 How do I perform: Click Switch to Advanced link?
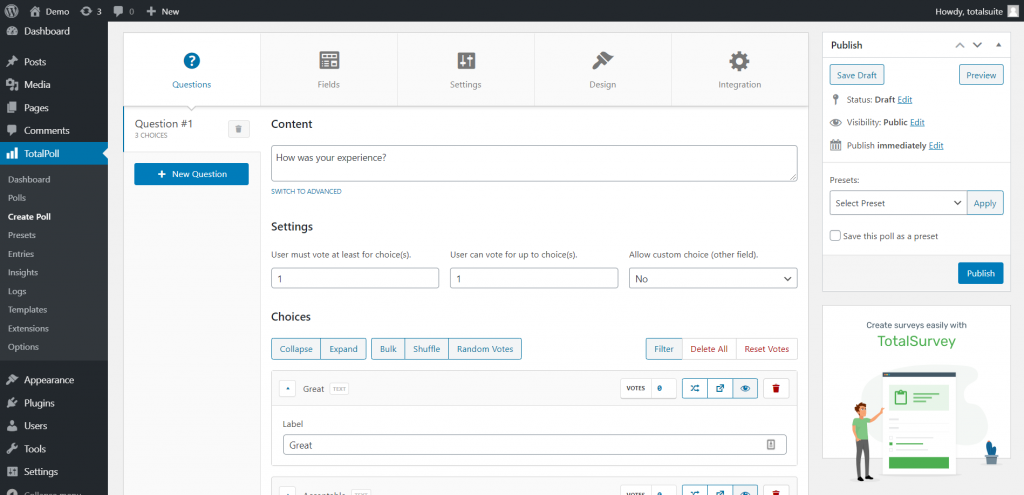306,191
